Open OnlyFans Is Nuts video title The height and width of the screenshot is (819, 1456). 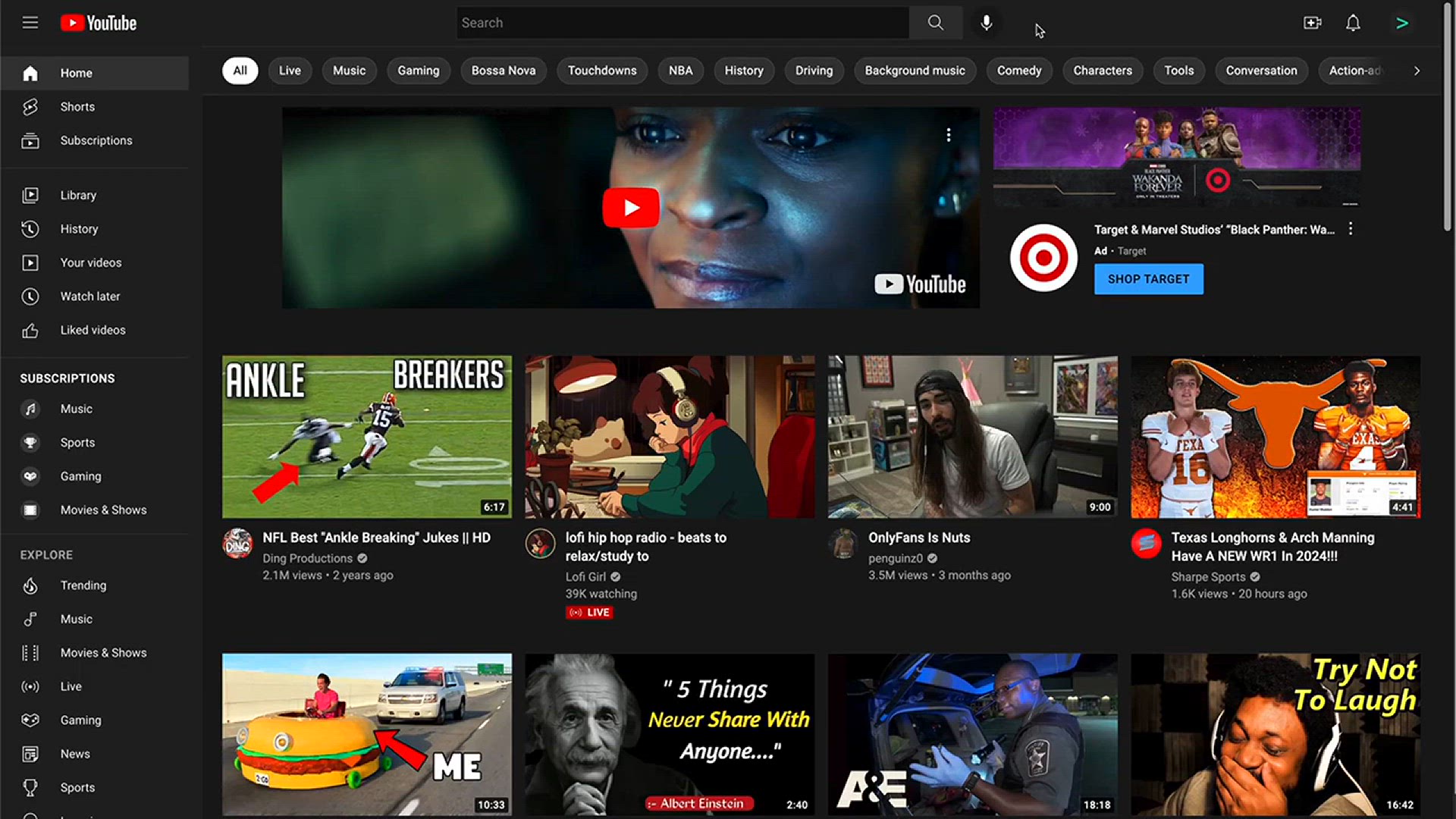pyautogui.click(x=919, y=538)
